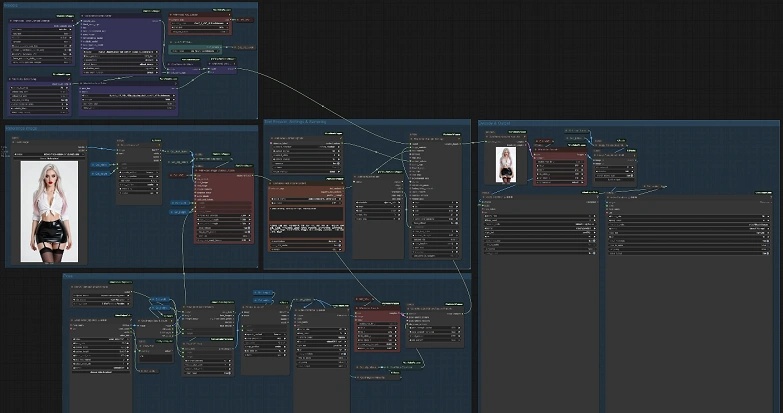
Task: Select the large purple node in Models group
Action: tap(120, 45)
